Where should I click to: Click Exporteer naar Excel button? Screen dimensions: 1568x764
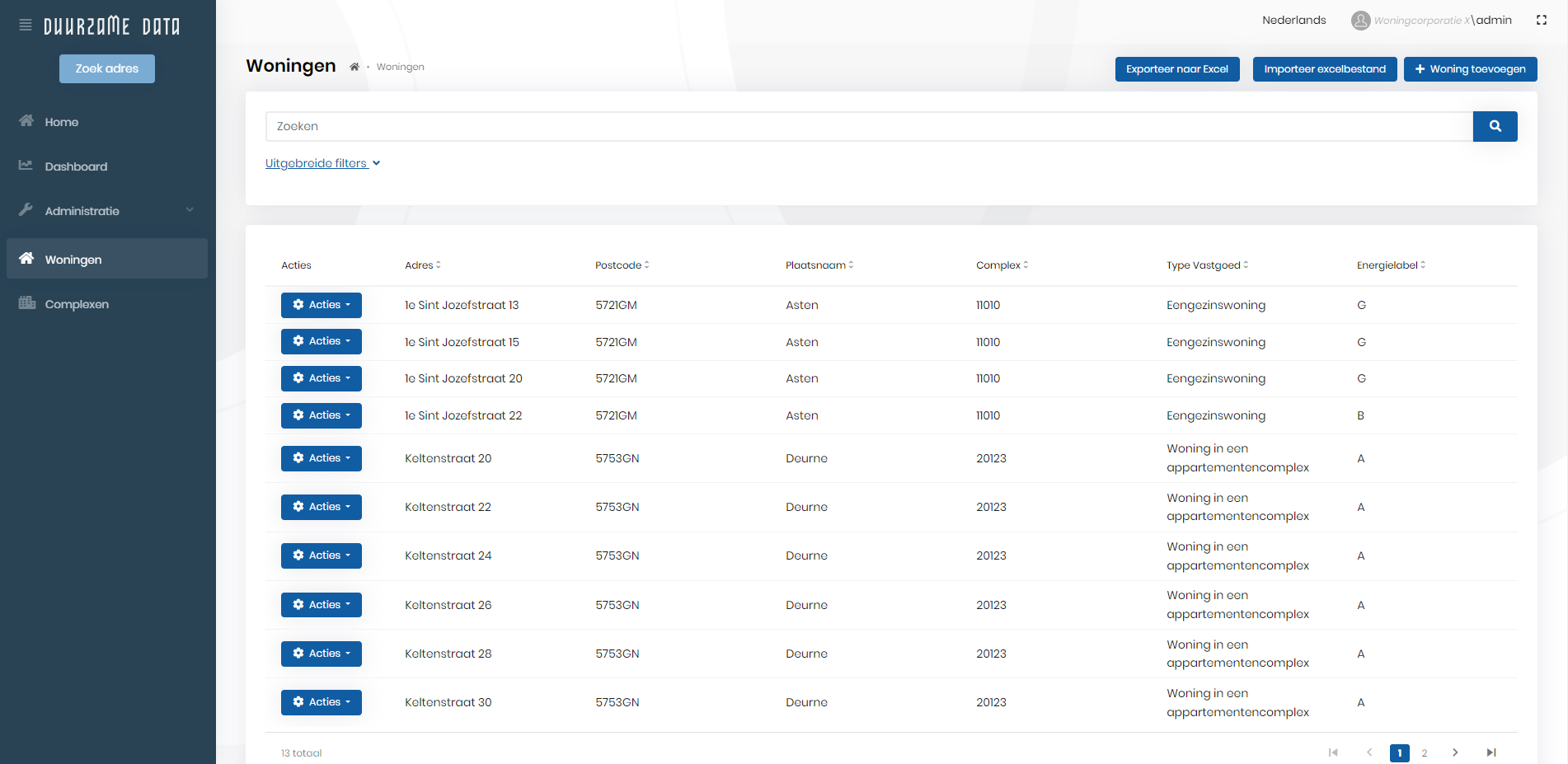(x=1176, y=69)
